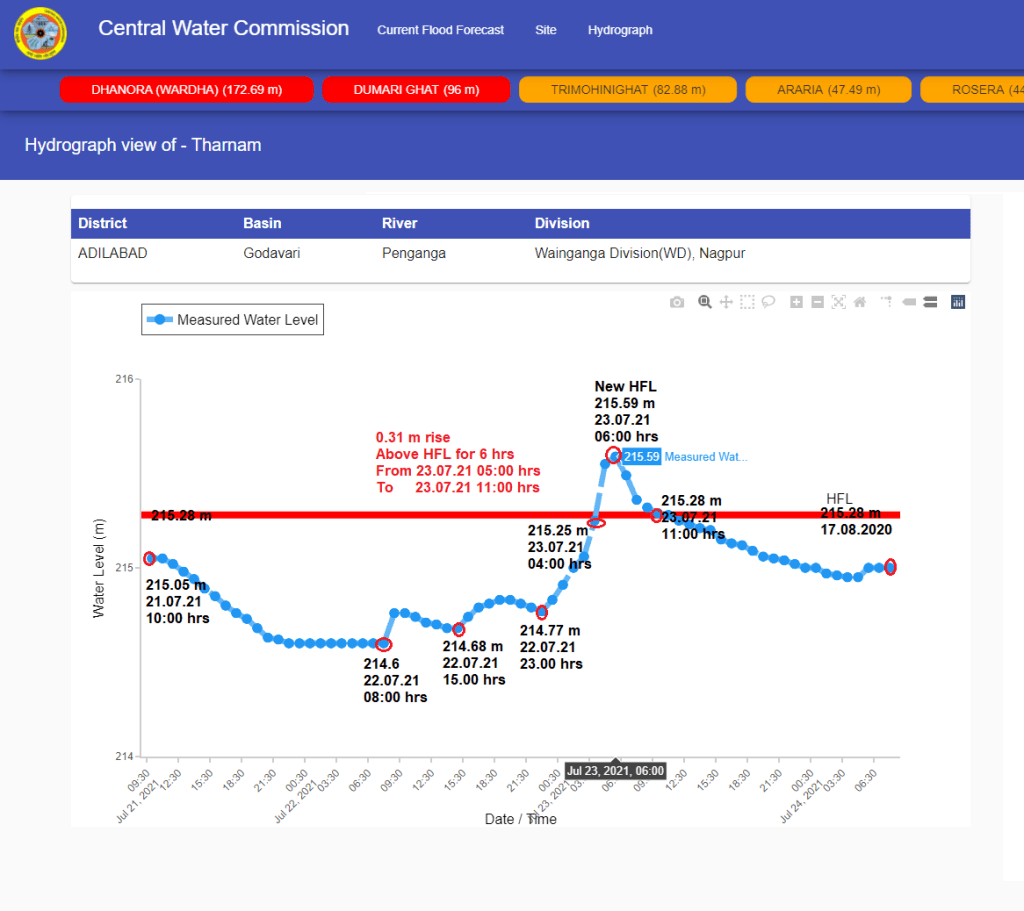1024x911 pixels.
Task: Open the Hydrograph menu item
Action: point(620,30)
